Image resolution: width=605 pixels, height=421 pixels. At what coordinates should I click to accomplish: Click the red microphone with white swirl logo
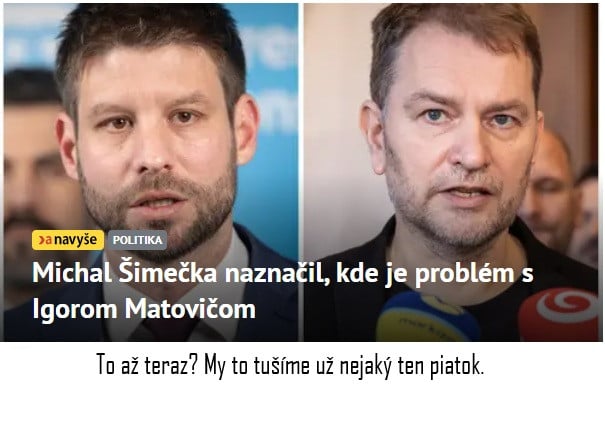click(x=560, y=314)
